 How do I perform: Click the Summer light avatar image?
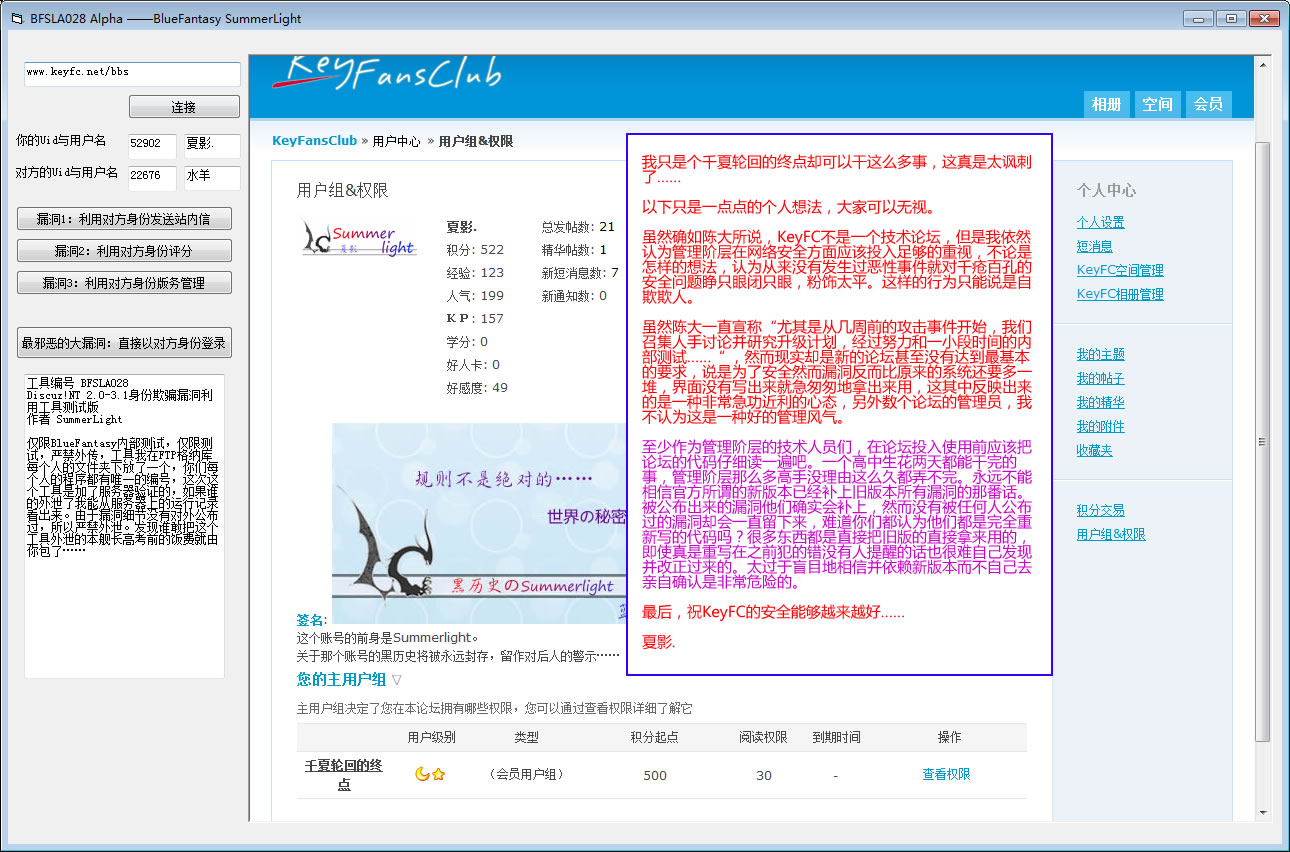point(360,238)
